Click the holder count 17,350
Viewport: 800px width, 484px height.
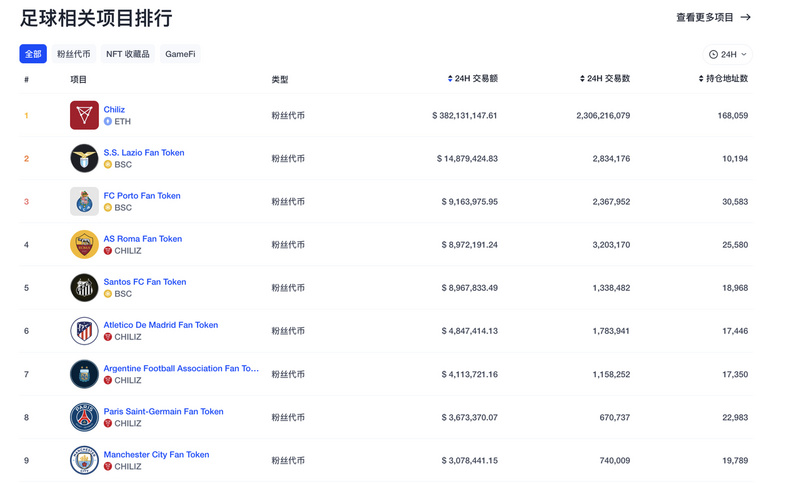click(735, 374)
